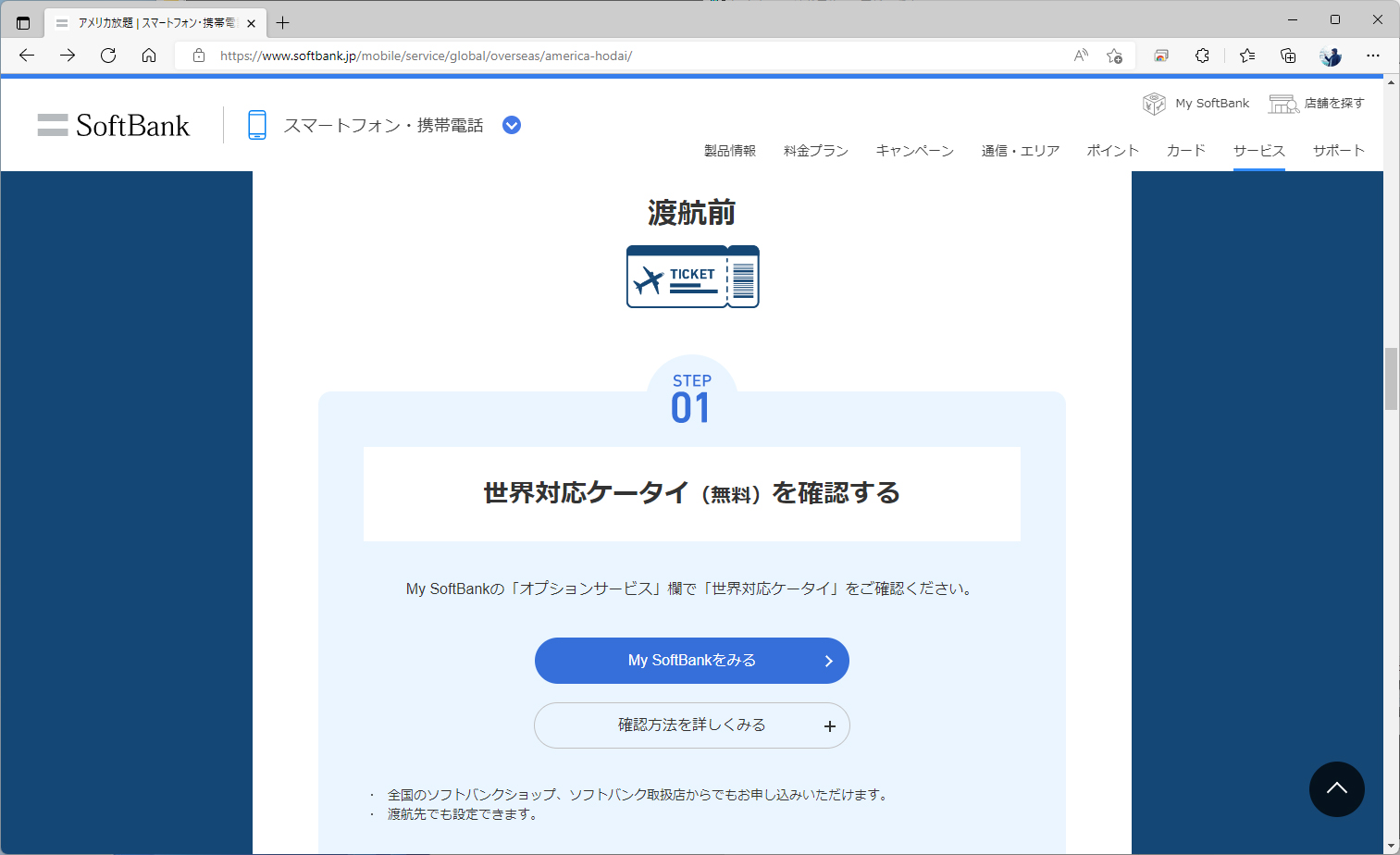The width and height of the screenshot is (1400, 855).
Task: Open the browser home page
Action: point(149,56)
